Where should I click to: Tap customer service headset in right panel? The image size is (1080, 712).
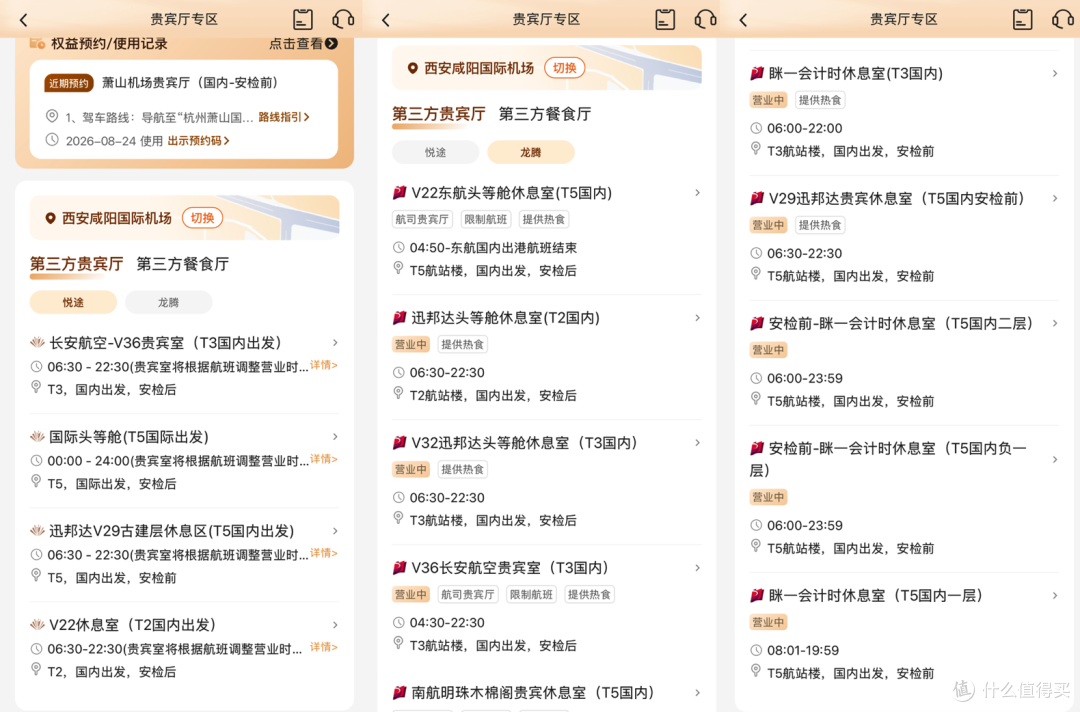tap(1062, 19)
